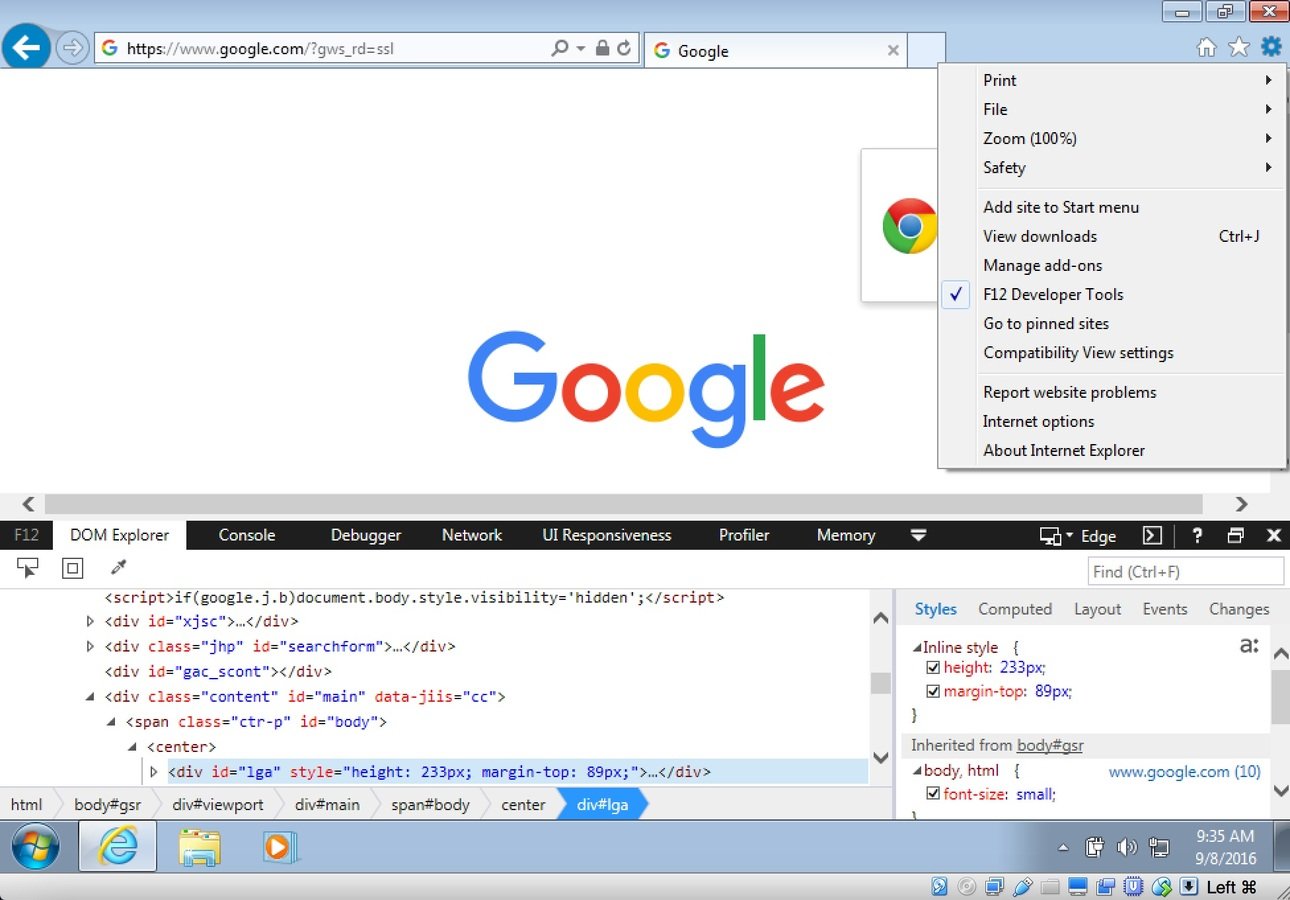Open the Zoom (100%) submenu

point(1111,138)
